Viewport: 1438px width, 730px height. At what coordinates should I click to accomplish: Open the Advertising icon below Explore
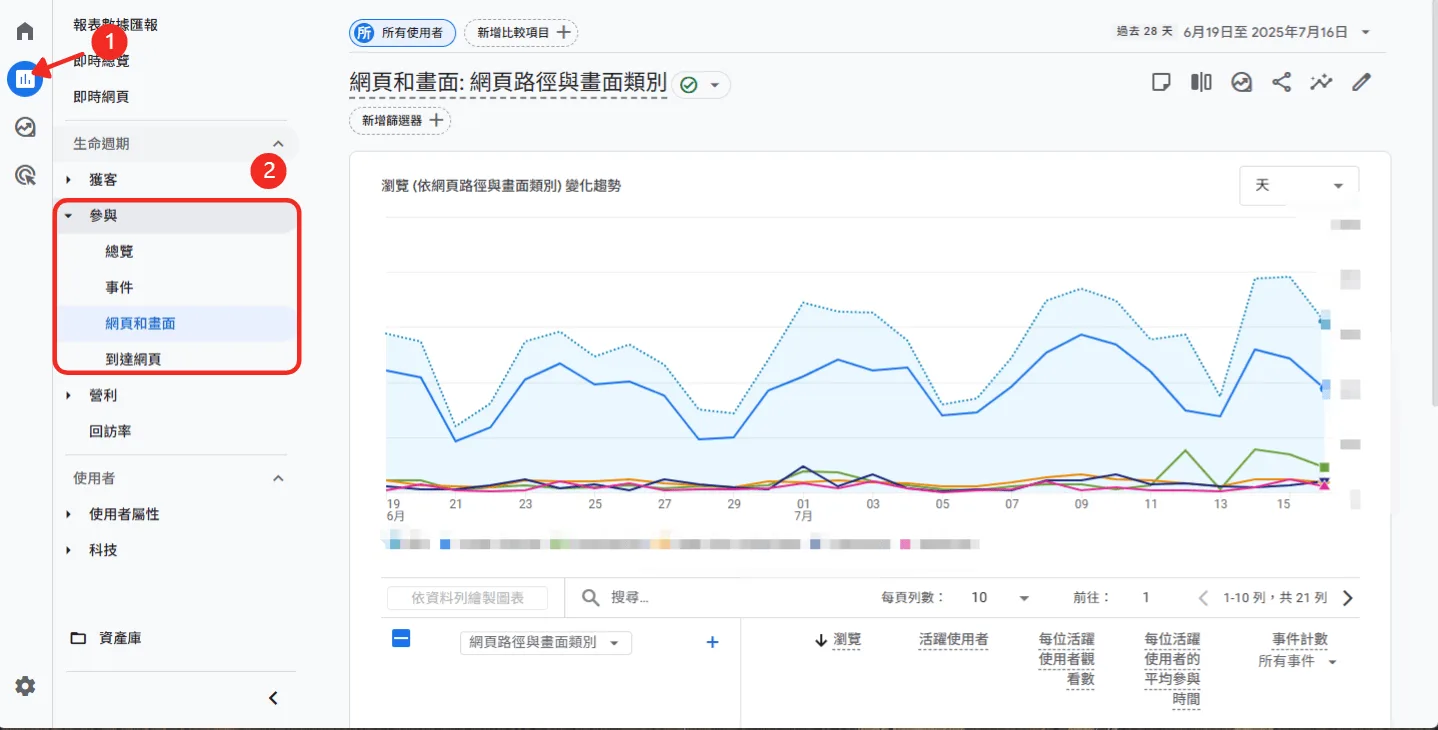tap(24, 174)
